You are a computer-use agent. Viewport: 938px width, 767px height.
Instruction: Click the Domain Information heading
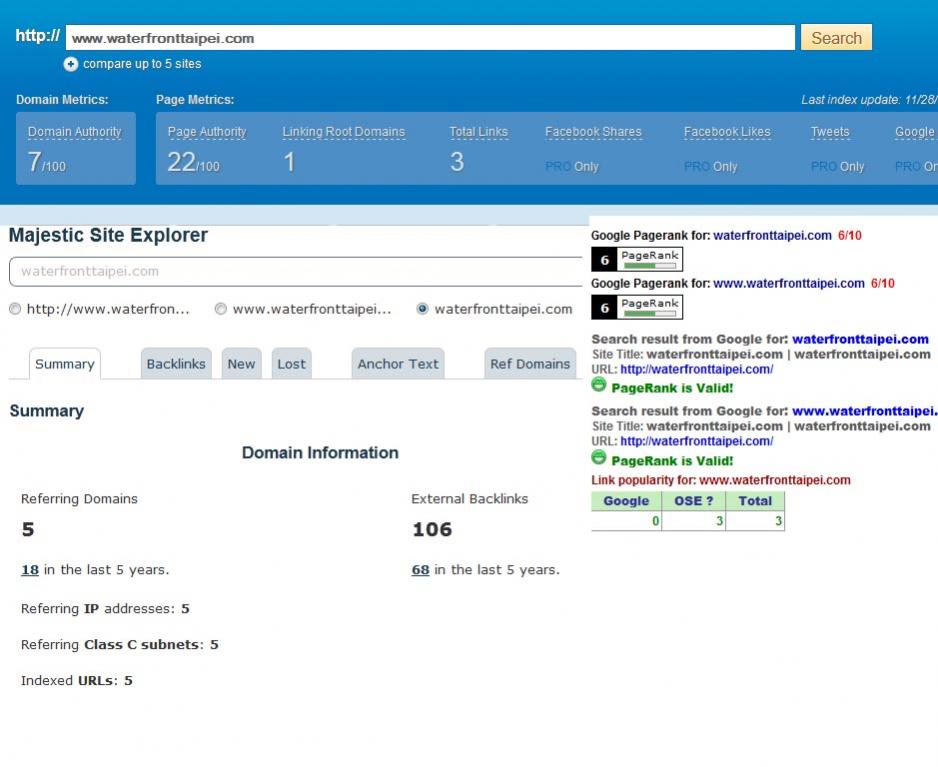[320, 453]
